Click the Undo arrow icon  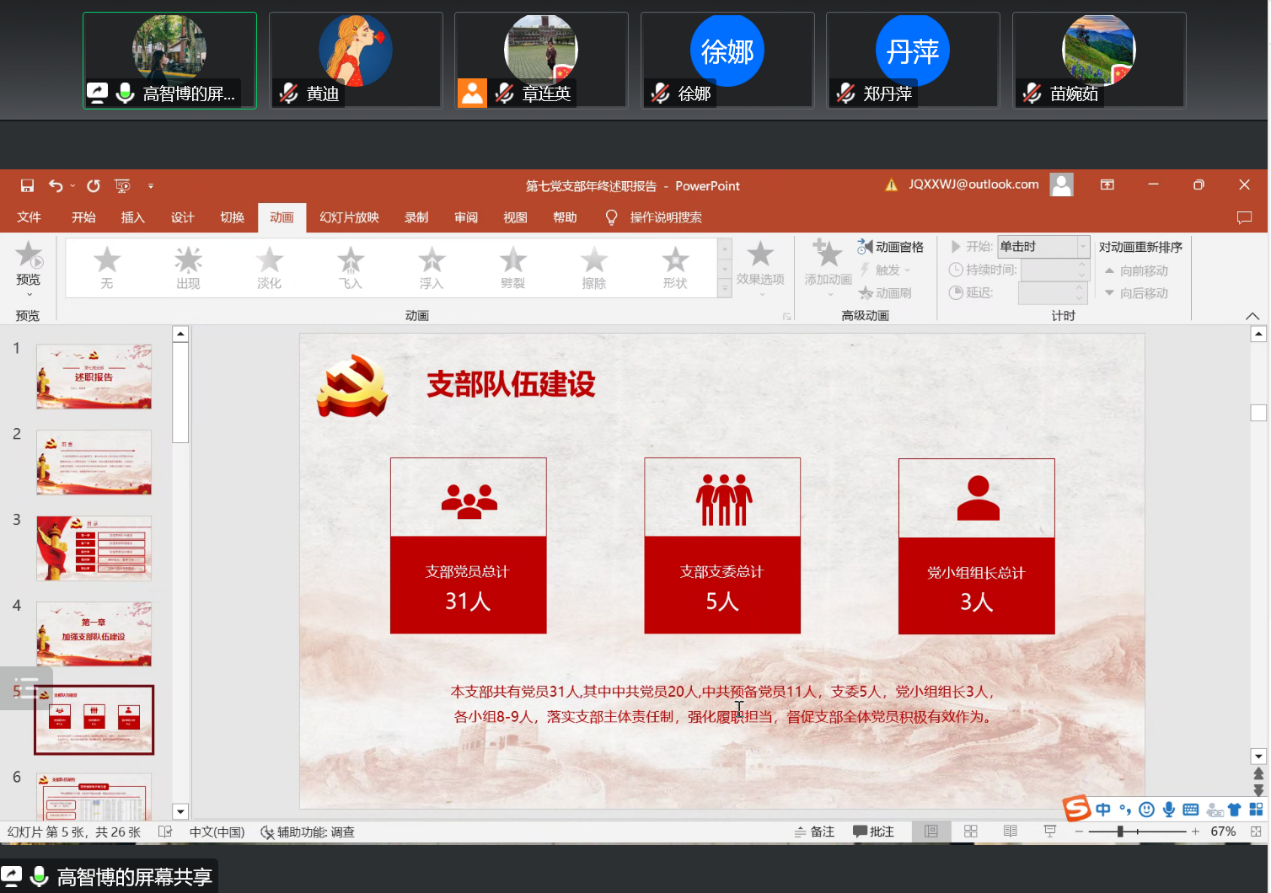pos(55,185)
